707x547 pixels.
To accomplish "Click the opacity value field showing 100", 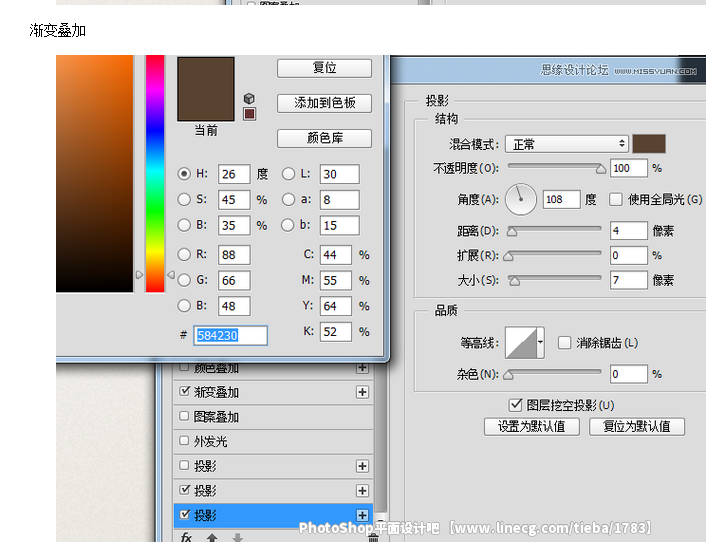I will tap(629, 168).
